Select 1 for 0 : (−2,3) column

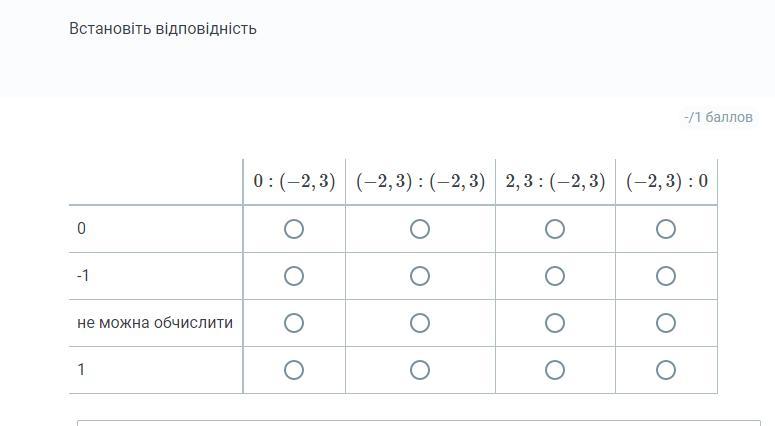tap(294, 370)
